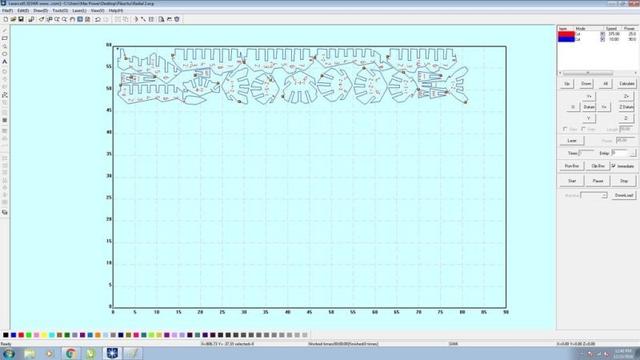Click the X- jog button
This screenshot has height=360, width=640.
click(573, 107)
